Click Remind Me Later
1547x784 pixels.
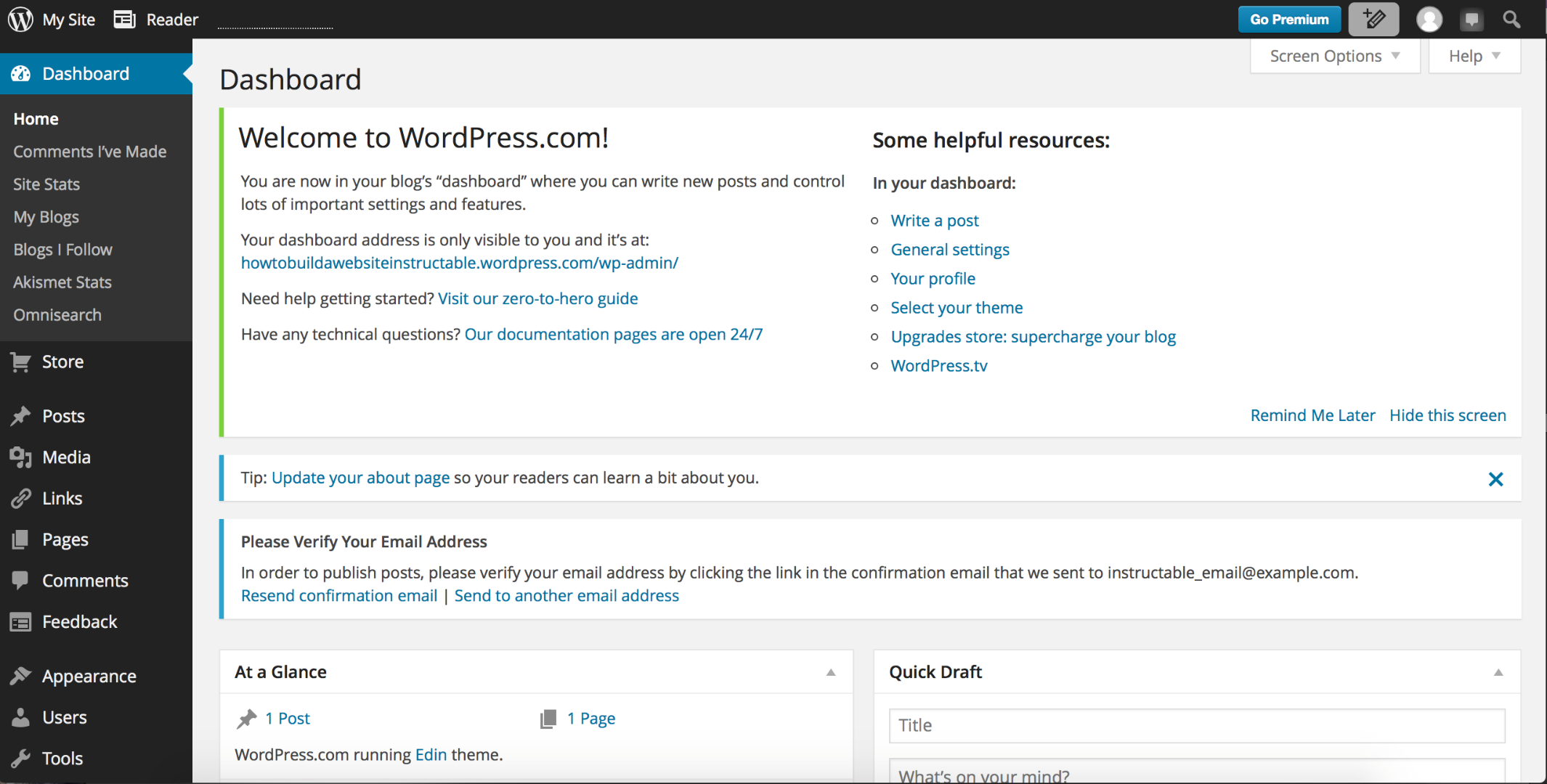1312,415
